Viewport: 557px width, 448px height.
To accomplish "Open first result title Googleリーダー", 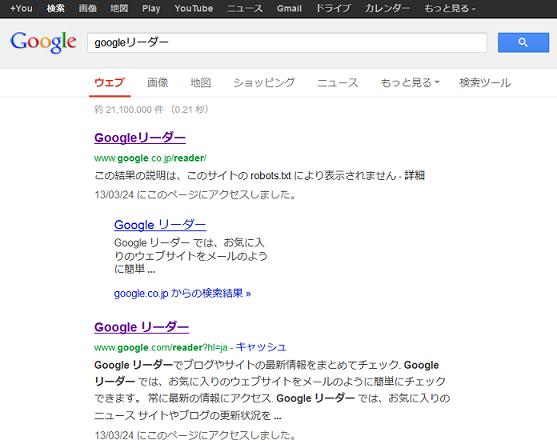I will (140, 138).
